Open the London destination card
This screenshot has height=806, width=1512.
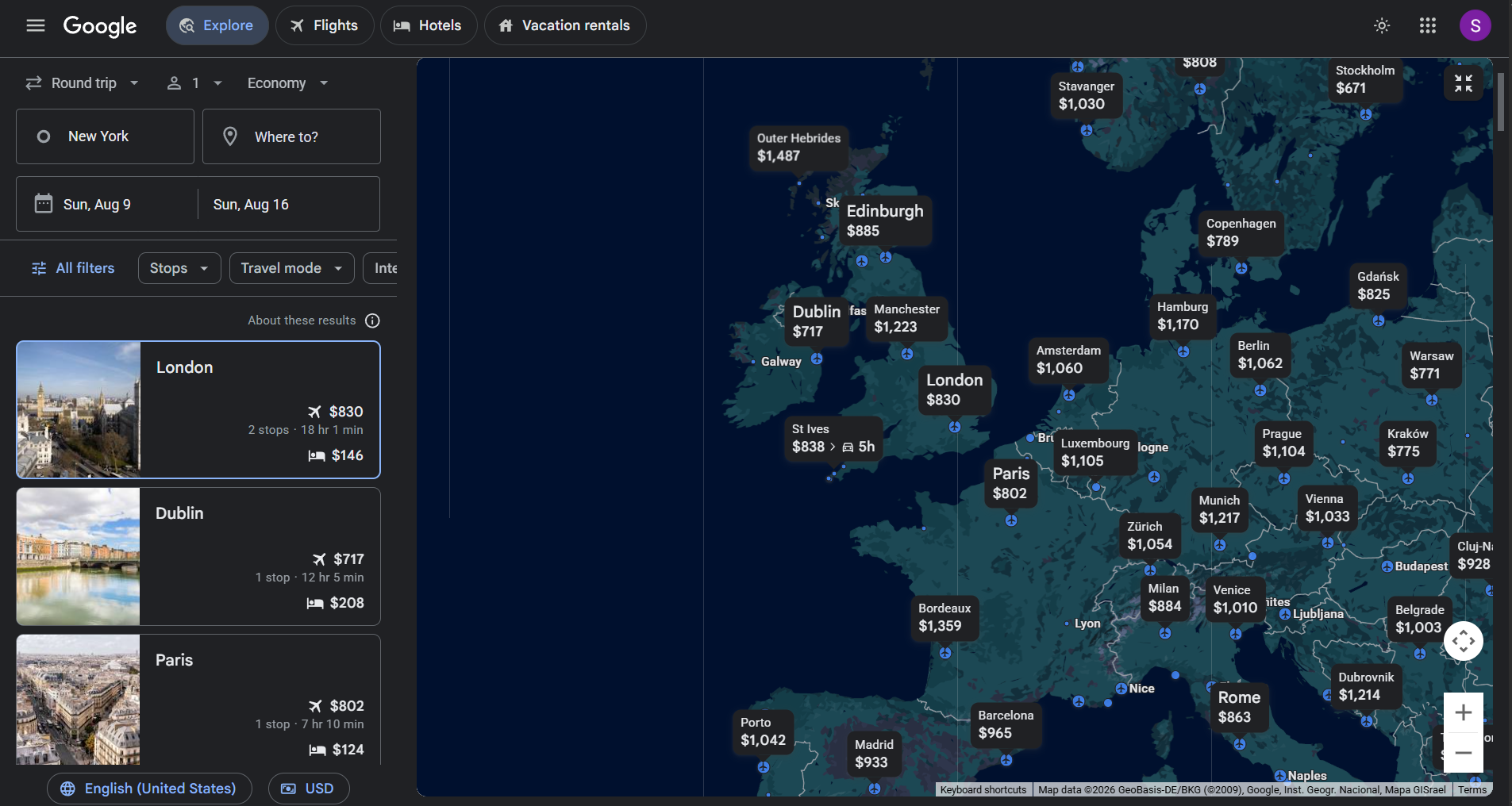[198, 410]
